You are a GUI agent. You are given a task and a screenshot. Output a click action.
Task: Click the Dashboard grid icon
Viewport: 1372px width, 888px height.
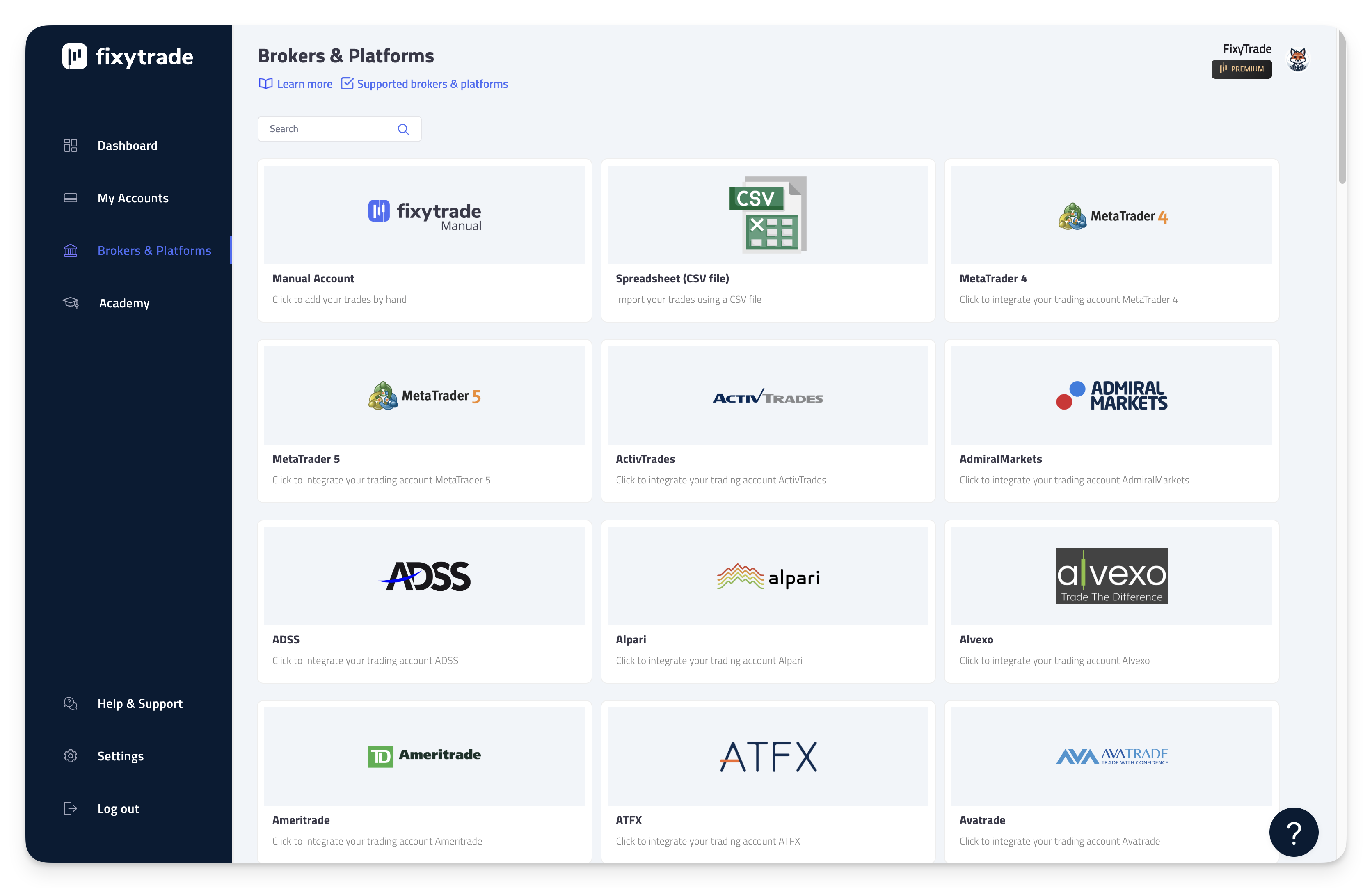tap(70, 145)
